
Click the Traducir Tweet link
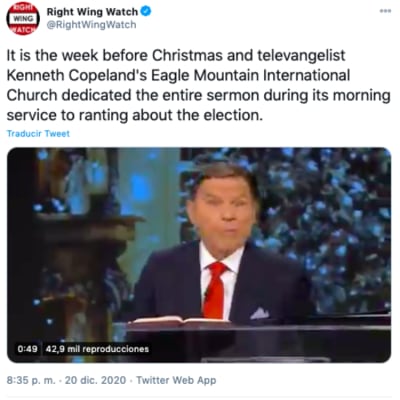click(x=38, y=134)
